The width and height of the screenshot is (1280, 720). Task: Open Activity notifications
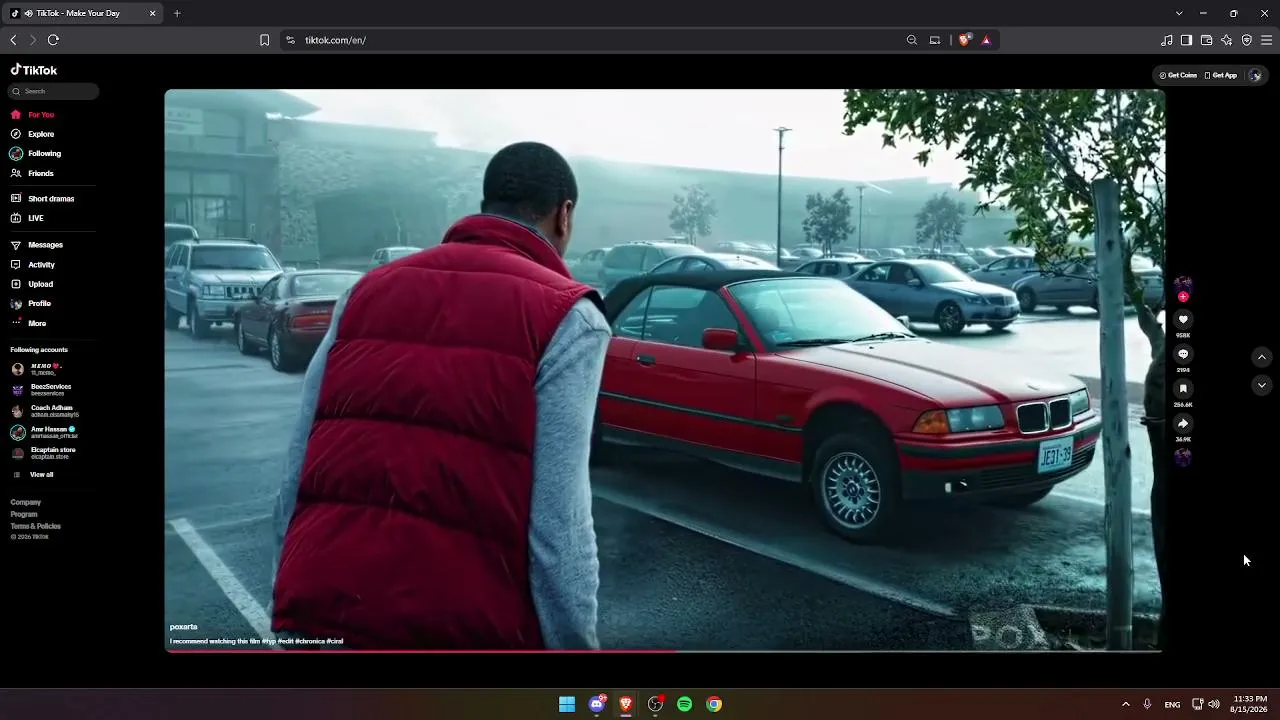33,265
